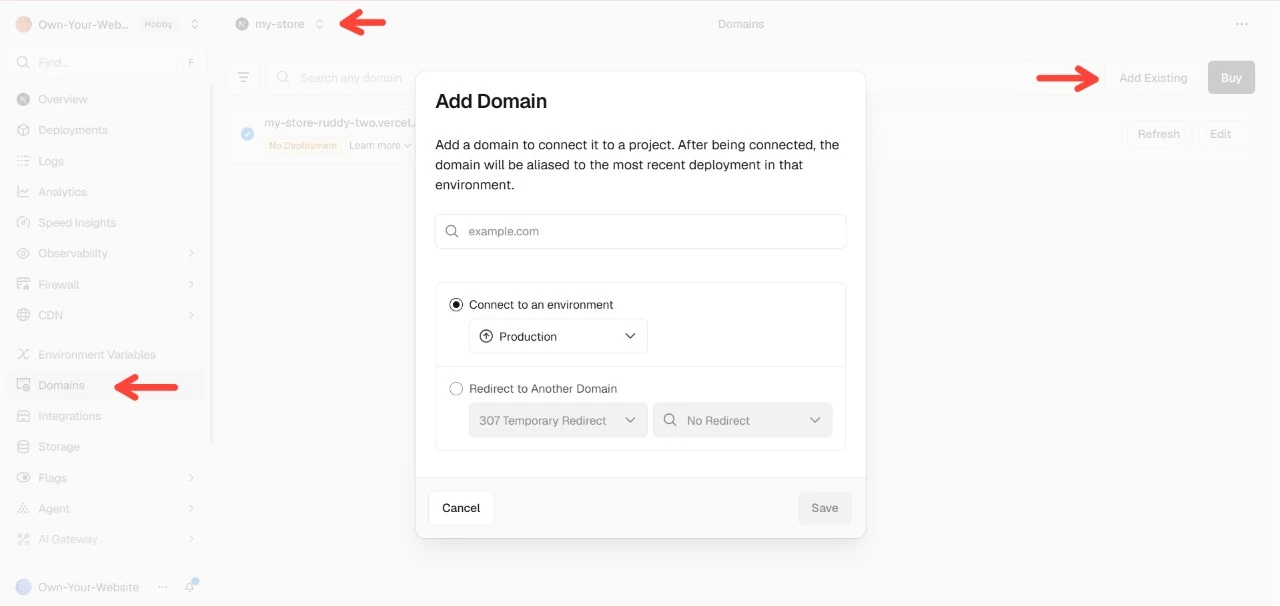Image resolution: width=1280 pixels, height=606 pixels.
Task: Open Storage in the sidebar
Action: pos(105,447)
